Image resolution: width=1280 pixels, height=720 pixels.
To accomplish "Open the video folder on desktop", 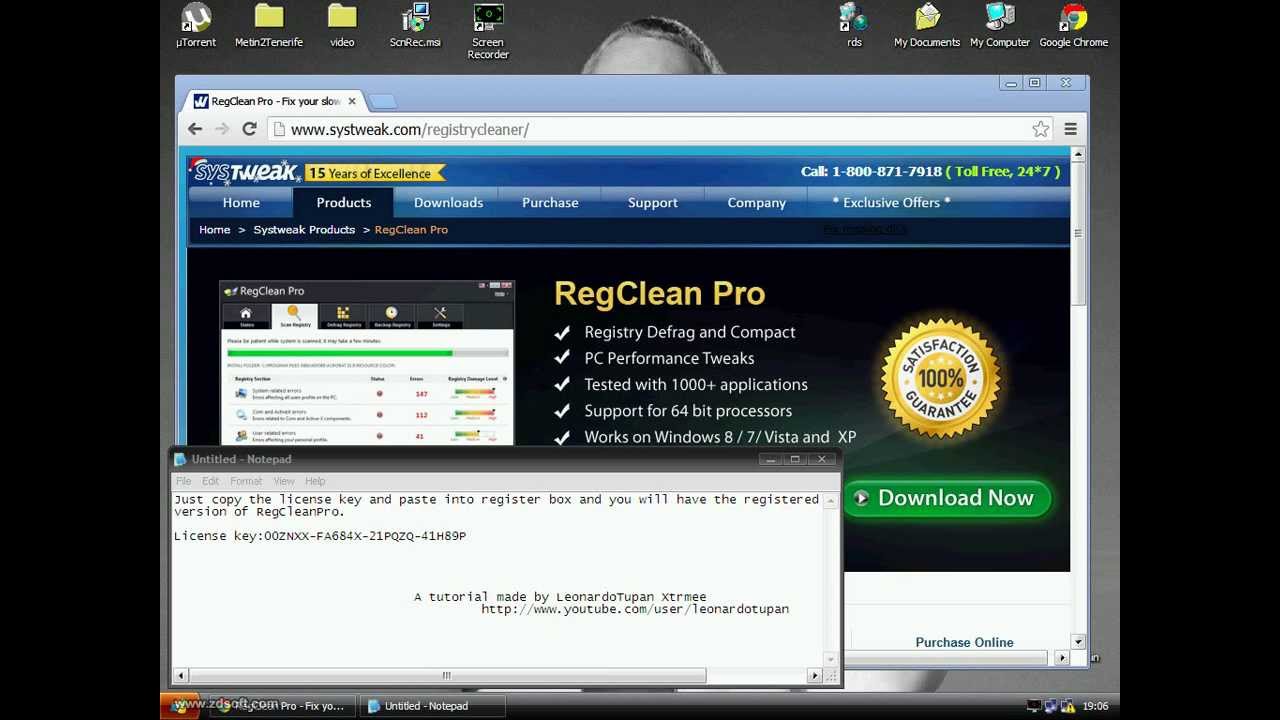I will [x=342, y=25].
